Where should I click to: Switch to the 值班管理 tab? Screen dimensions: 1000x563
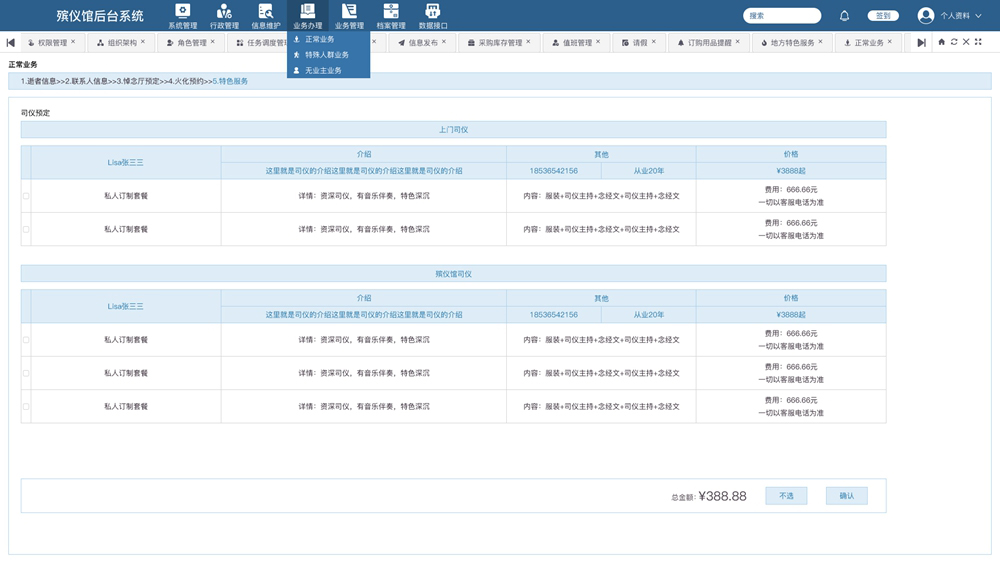point(577,43)
